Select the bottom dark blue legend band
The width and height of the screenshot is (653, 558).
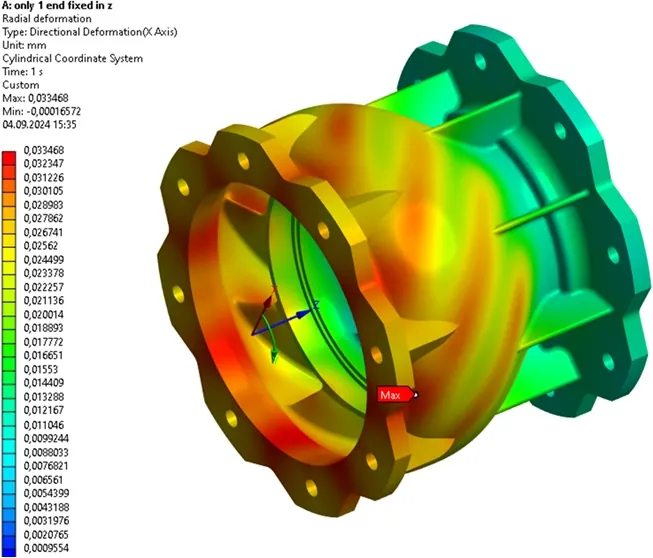click(x=9, y=551)
